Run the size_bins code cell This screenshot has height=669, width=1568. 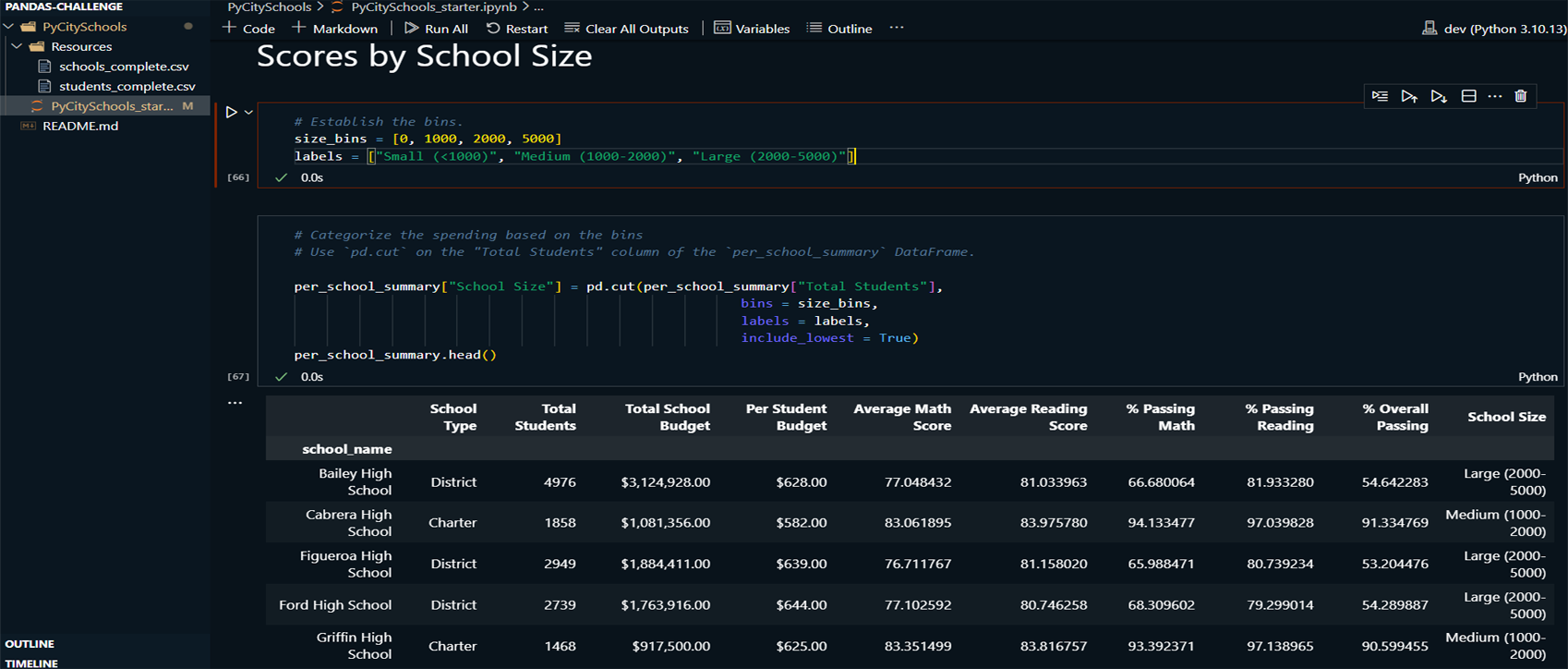(x=231, y=112)
